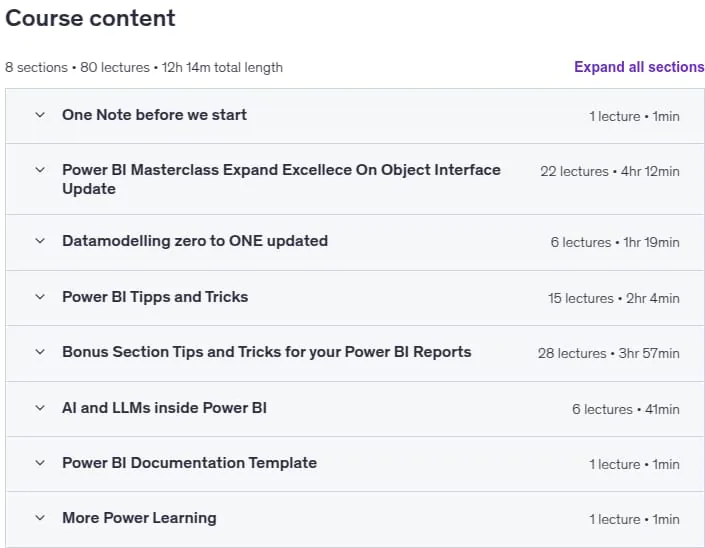
Task: Select 'Power BI Tipps and Tricks' title
Action: pyautogui.click(x=155, y=297)
